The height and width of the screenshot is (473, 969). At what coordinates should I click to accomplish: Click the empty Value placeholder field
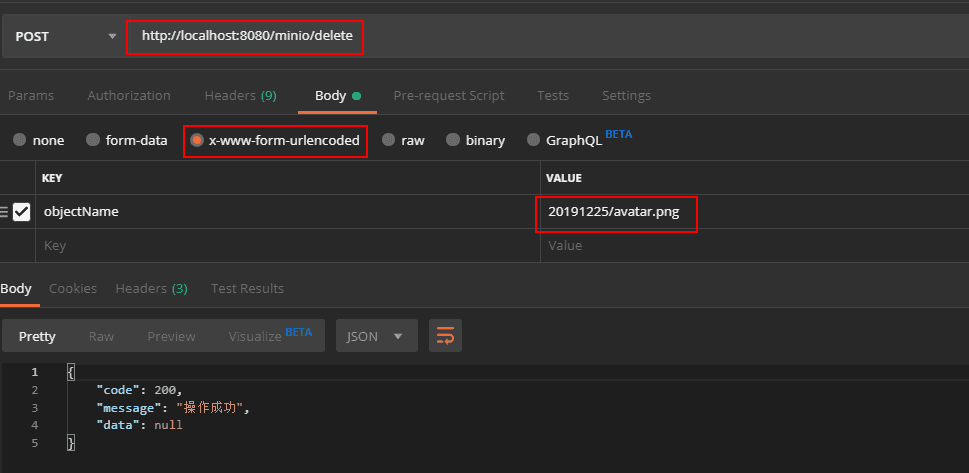(x=755, y=245)
